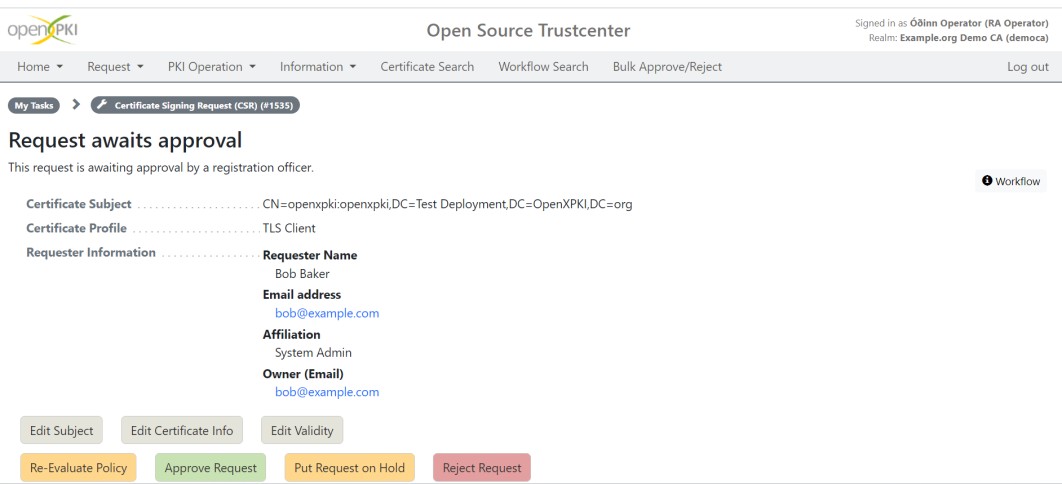Log out of the session

coord(1027,66)
